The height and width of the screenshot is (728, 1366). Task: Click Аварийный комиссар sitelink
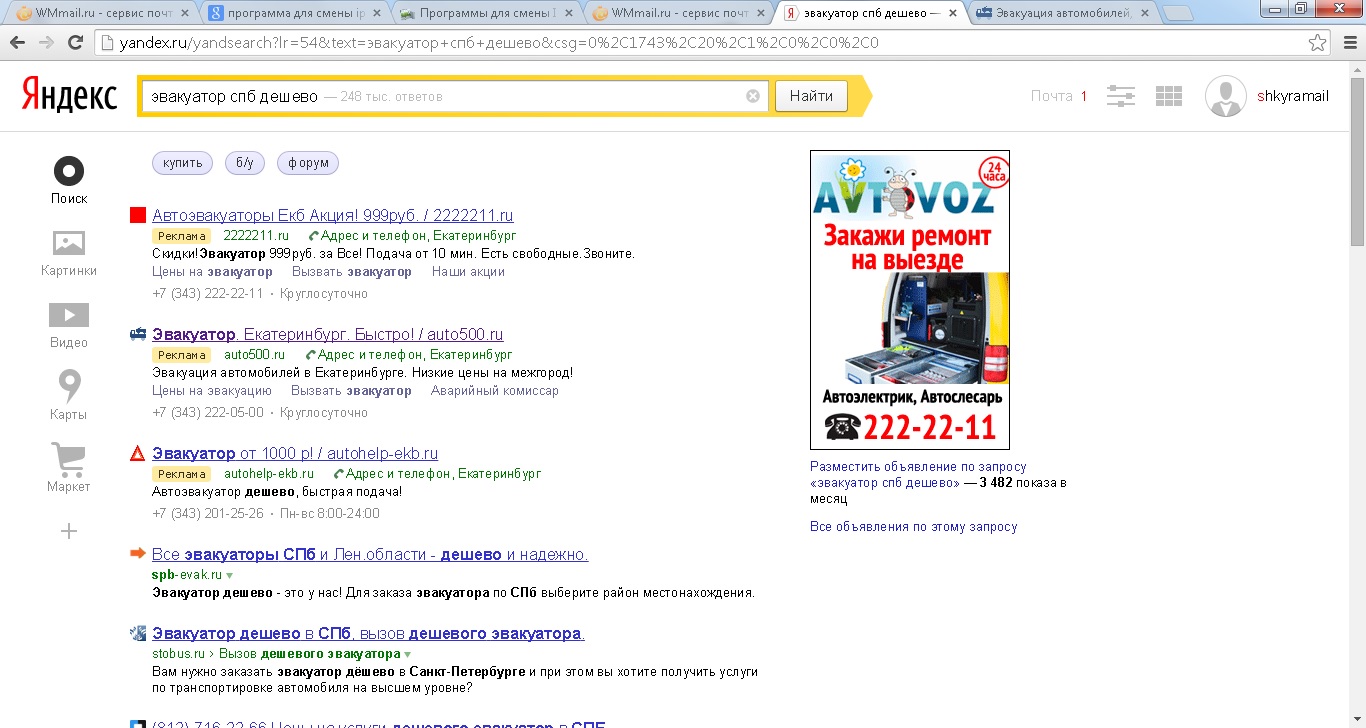(x=495, y=391)
